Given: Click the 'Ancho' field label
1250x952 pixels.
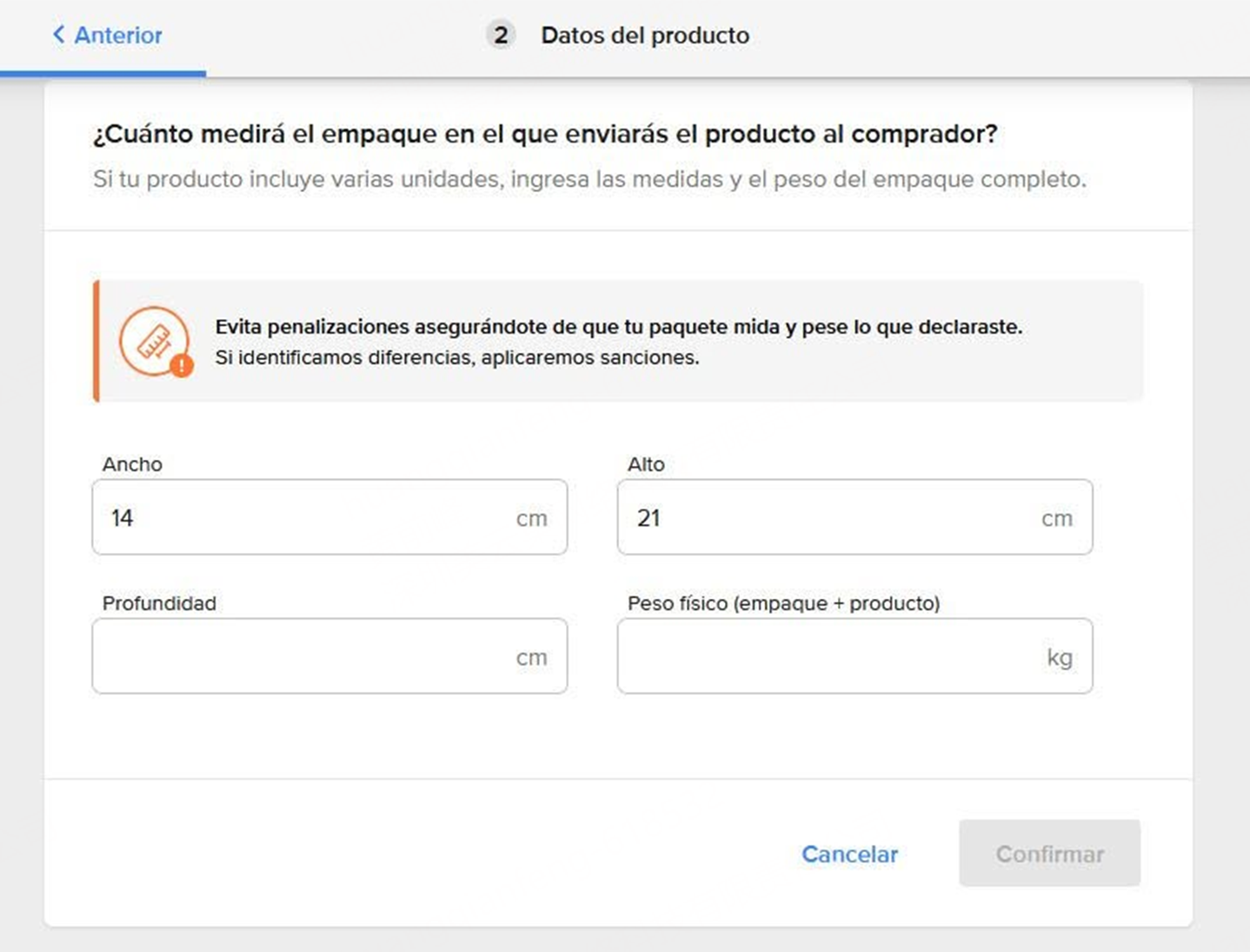Looking at the screenshot, I should [x=132, y=464].
